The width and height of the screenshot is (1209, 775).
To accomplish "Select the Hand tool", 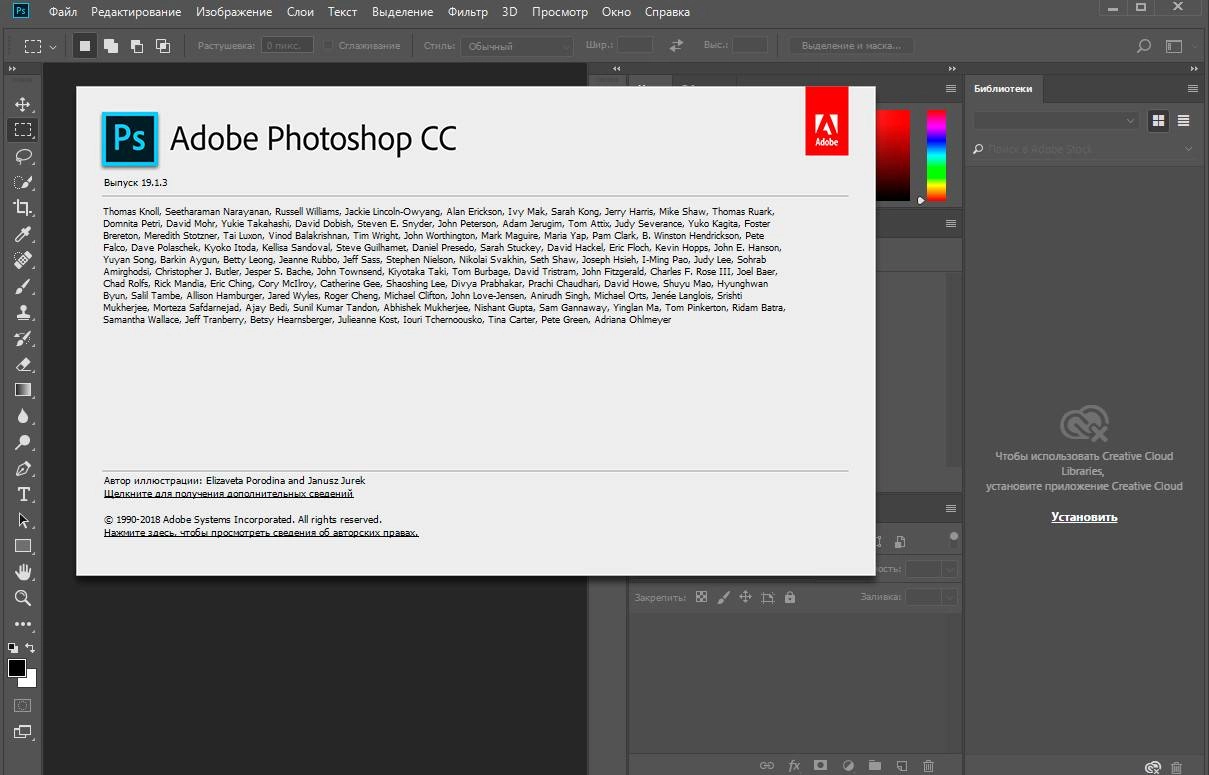I will tap(22, 572).
